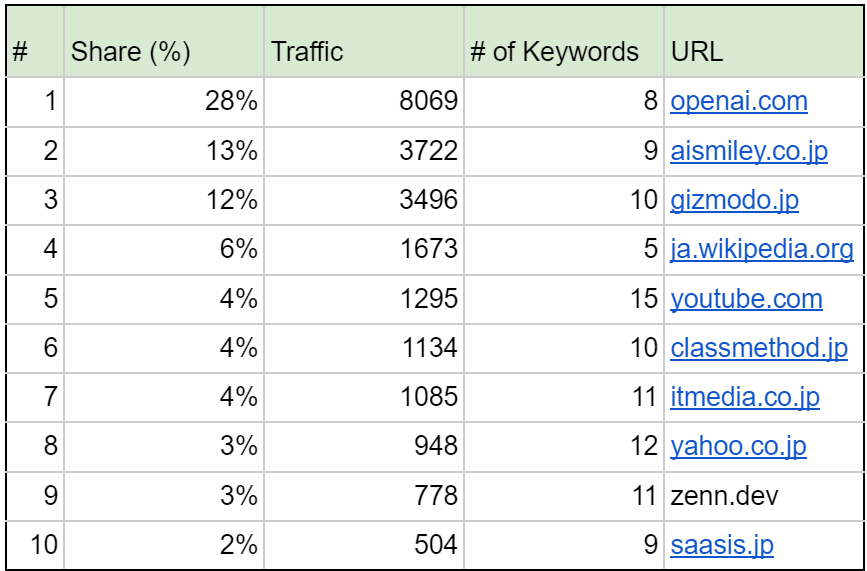Image resolution: width=867 pixels, height=571 pixels.
Task: Select the # of Keywords header
Action: [x=564, y=52]
